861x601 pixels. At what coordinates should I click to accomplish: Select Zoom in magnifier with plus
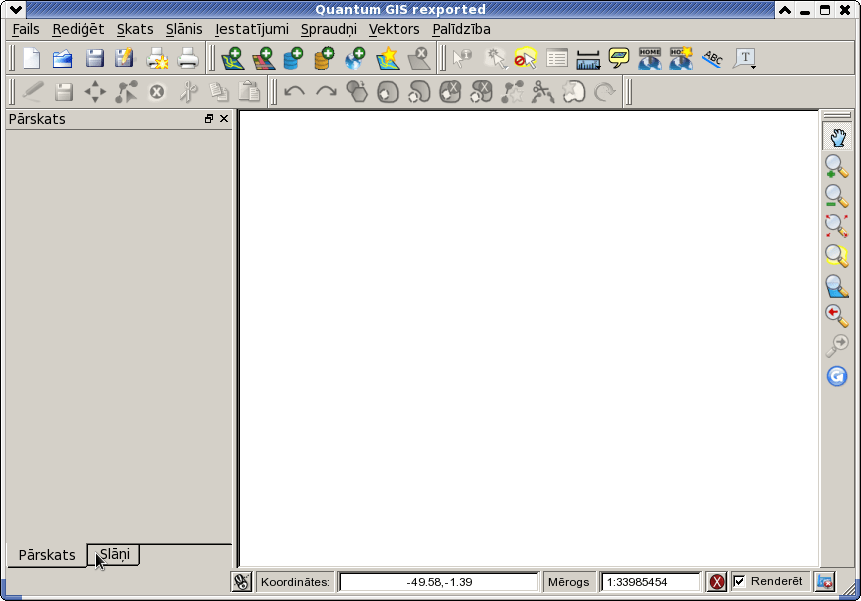click(837, 166)
